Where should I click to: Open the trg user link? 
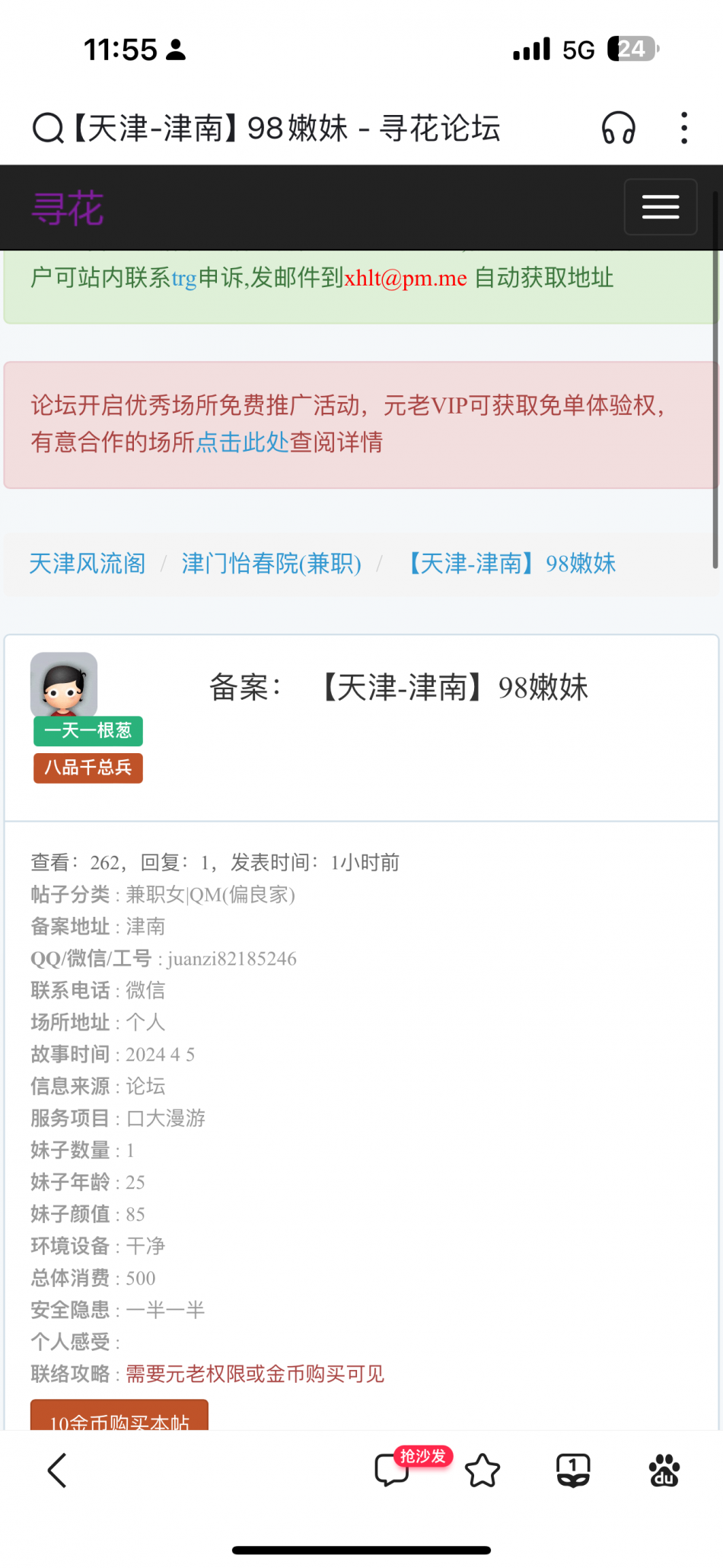(184, 278)
